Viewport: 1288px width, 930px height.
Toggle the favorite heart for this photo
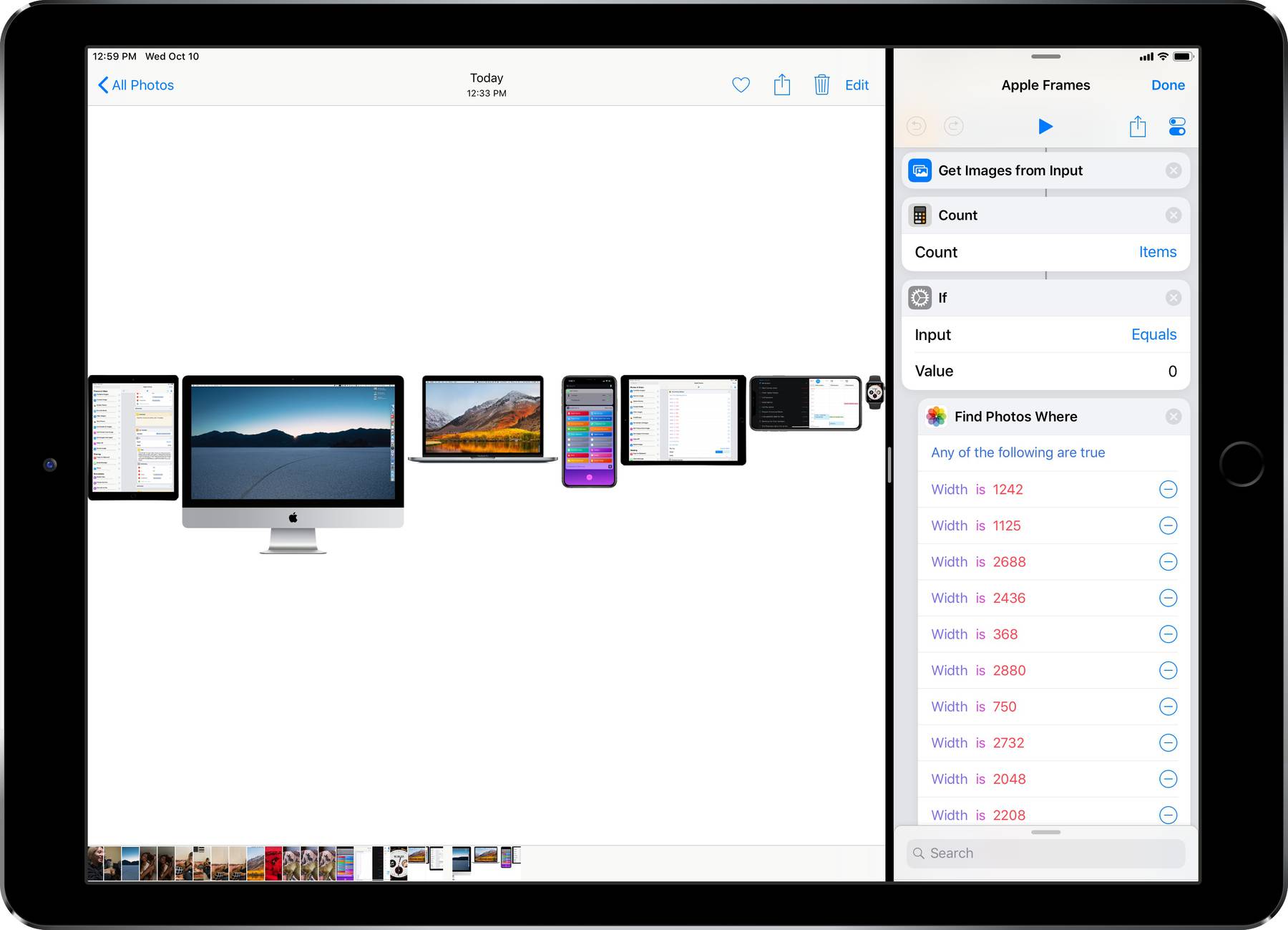(741, 84)
